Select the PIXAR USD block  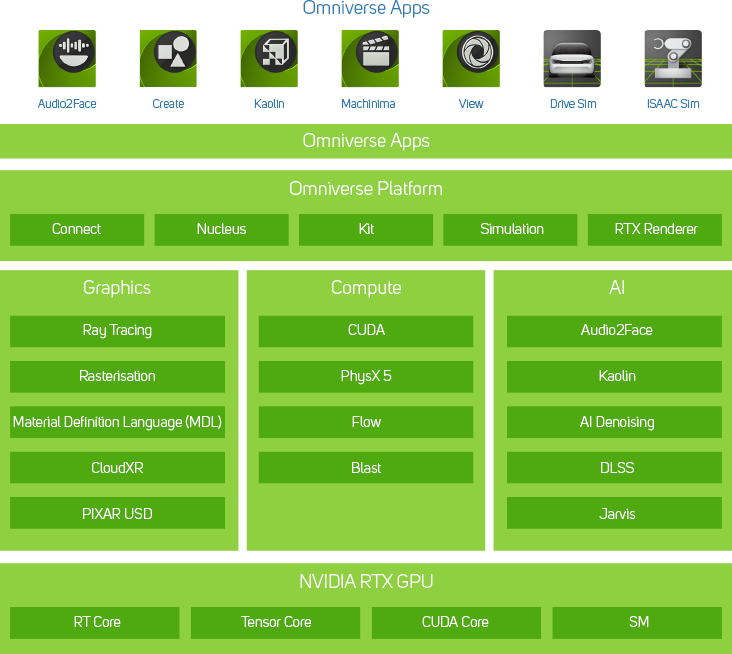coord(117,513)
